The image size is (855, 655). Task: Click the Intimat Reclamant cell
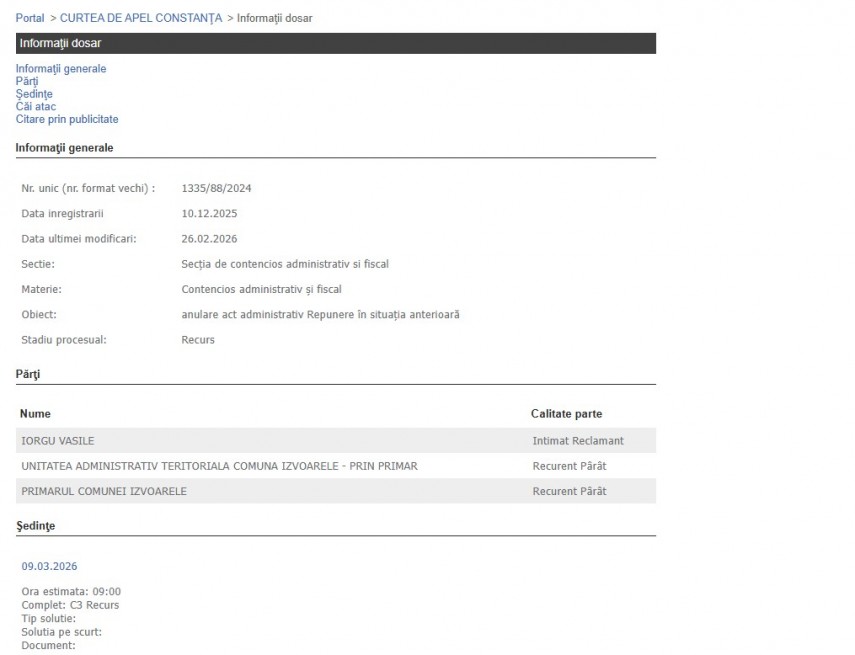pos(577,440)
